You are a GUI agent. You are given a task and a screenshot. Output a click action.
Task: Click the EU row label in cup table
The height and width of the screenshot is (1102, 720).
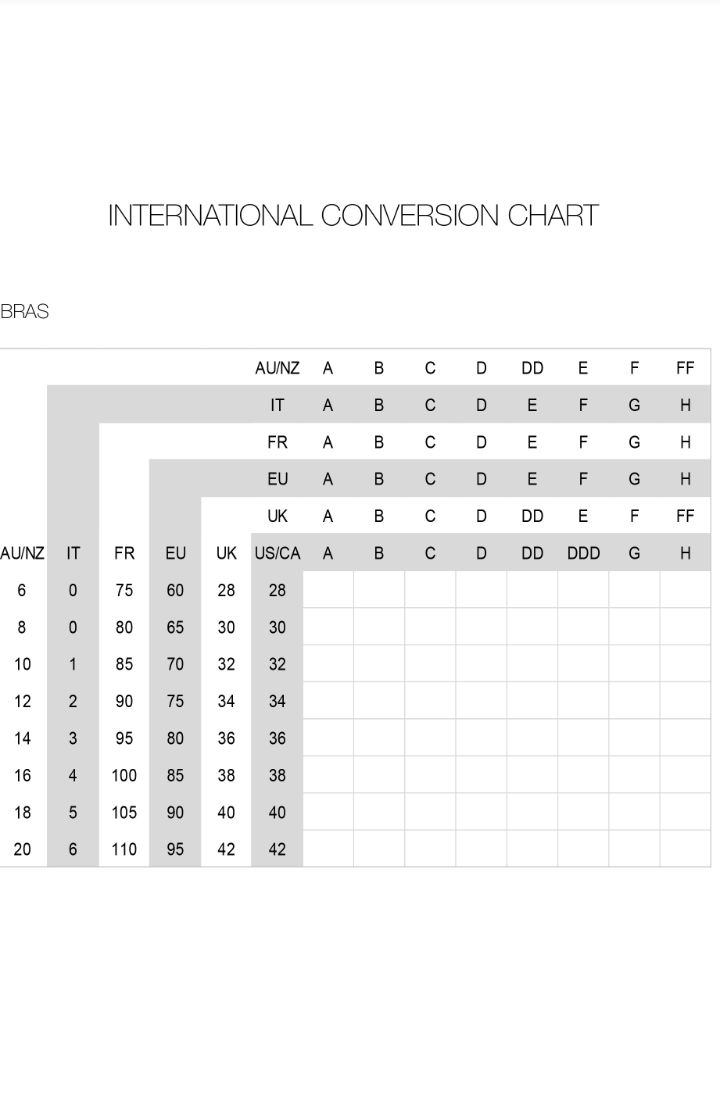click(277, 479)
